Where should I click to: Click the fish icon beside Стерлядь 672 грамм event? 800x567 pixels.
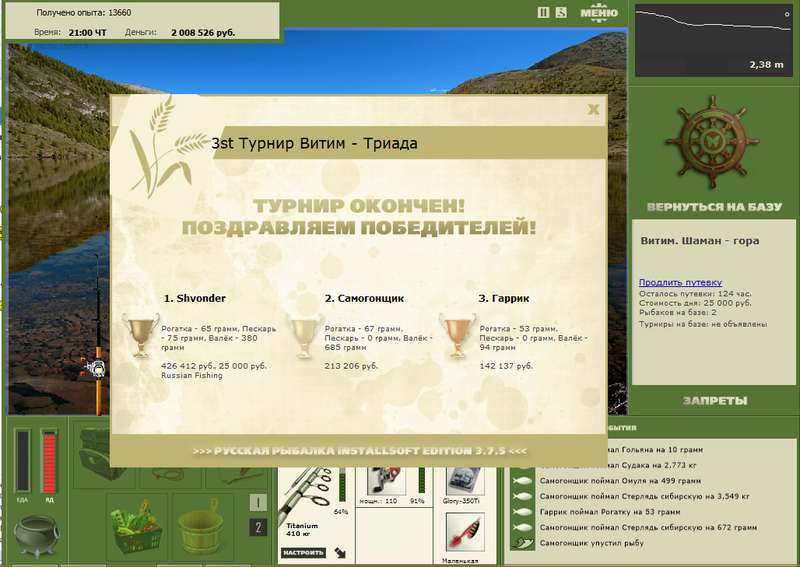[x=522, y=527]
